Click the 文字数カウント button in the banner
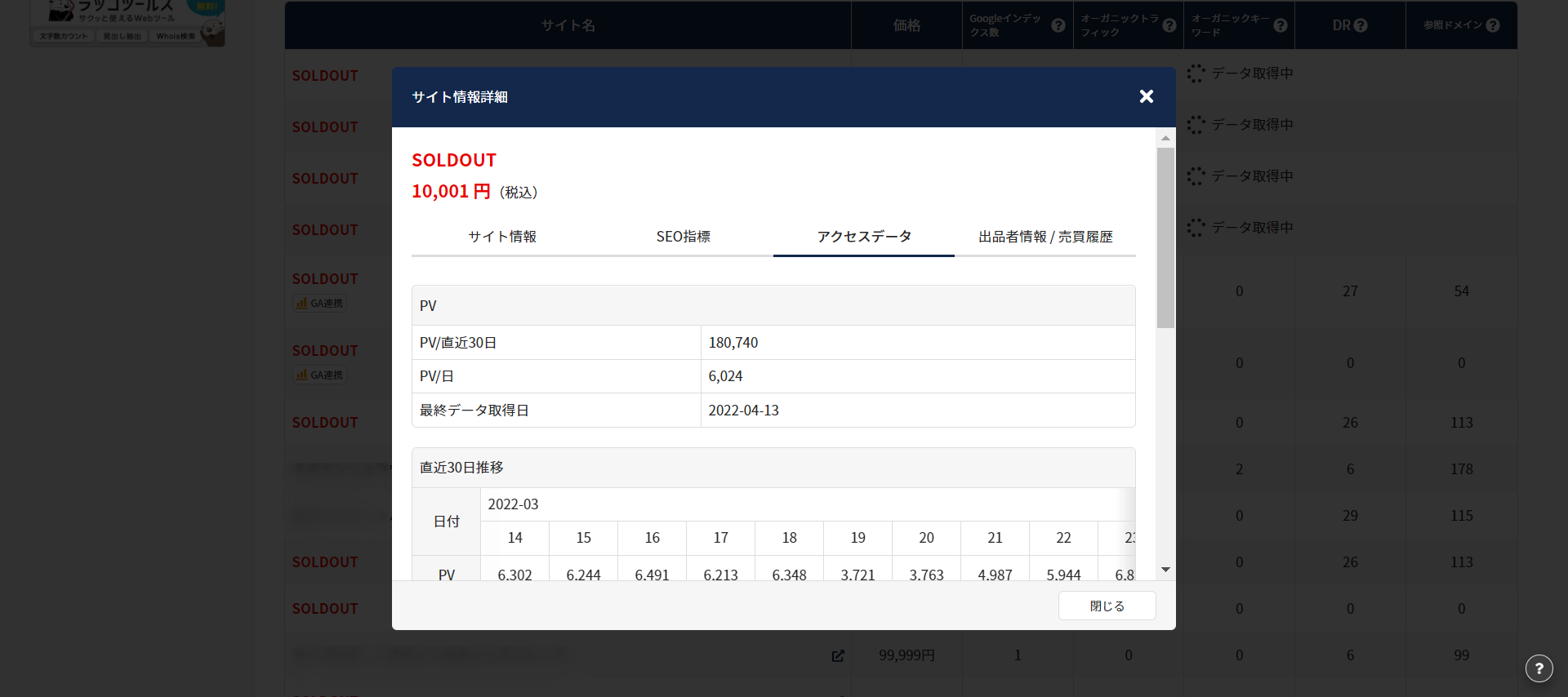The width and height of the screenshot is (1568, 697). [64, 36]
